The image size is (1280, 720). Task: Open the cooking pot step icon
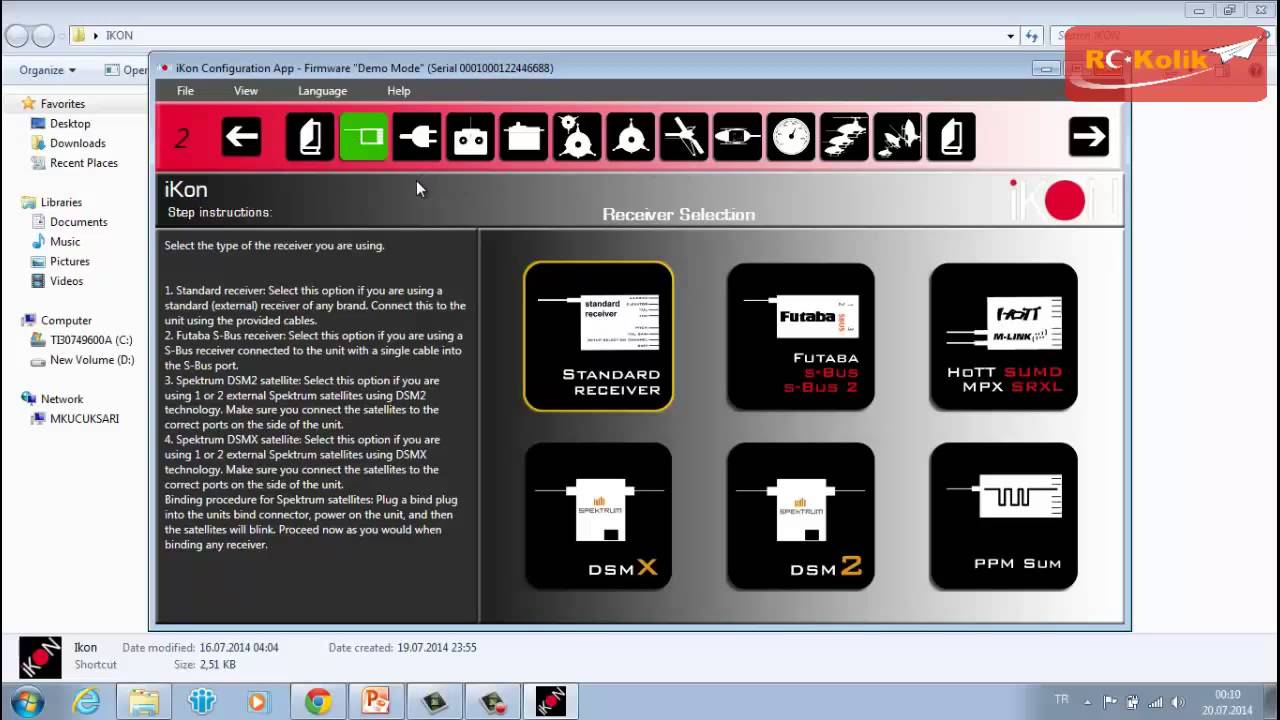[x=524, y=137]
